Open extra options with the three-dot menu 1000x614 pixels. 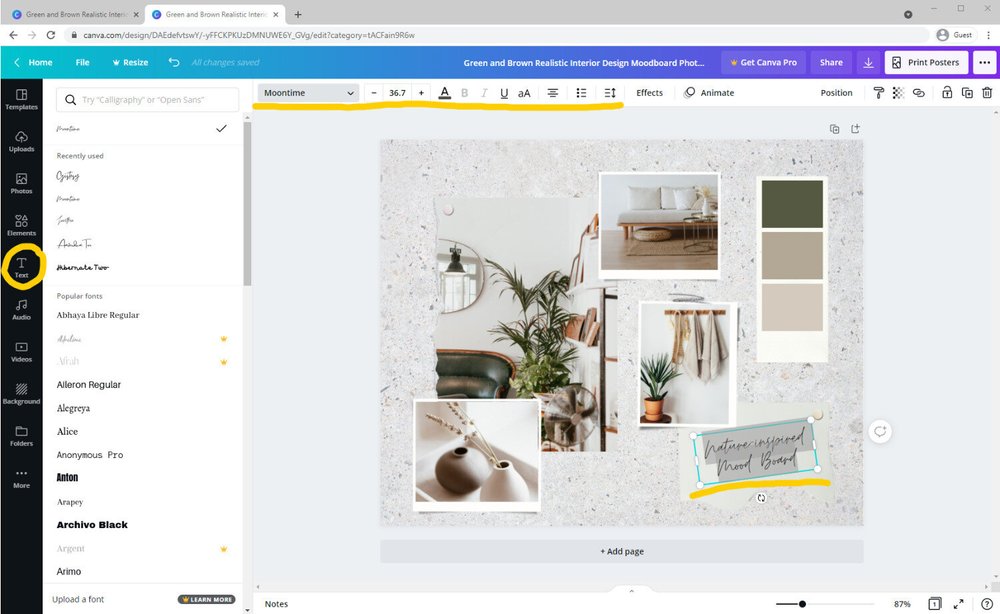tap(984, 62)
